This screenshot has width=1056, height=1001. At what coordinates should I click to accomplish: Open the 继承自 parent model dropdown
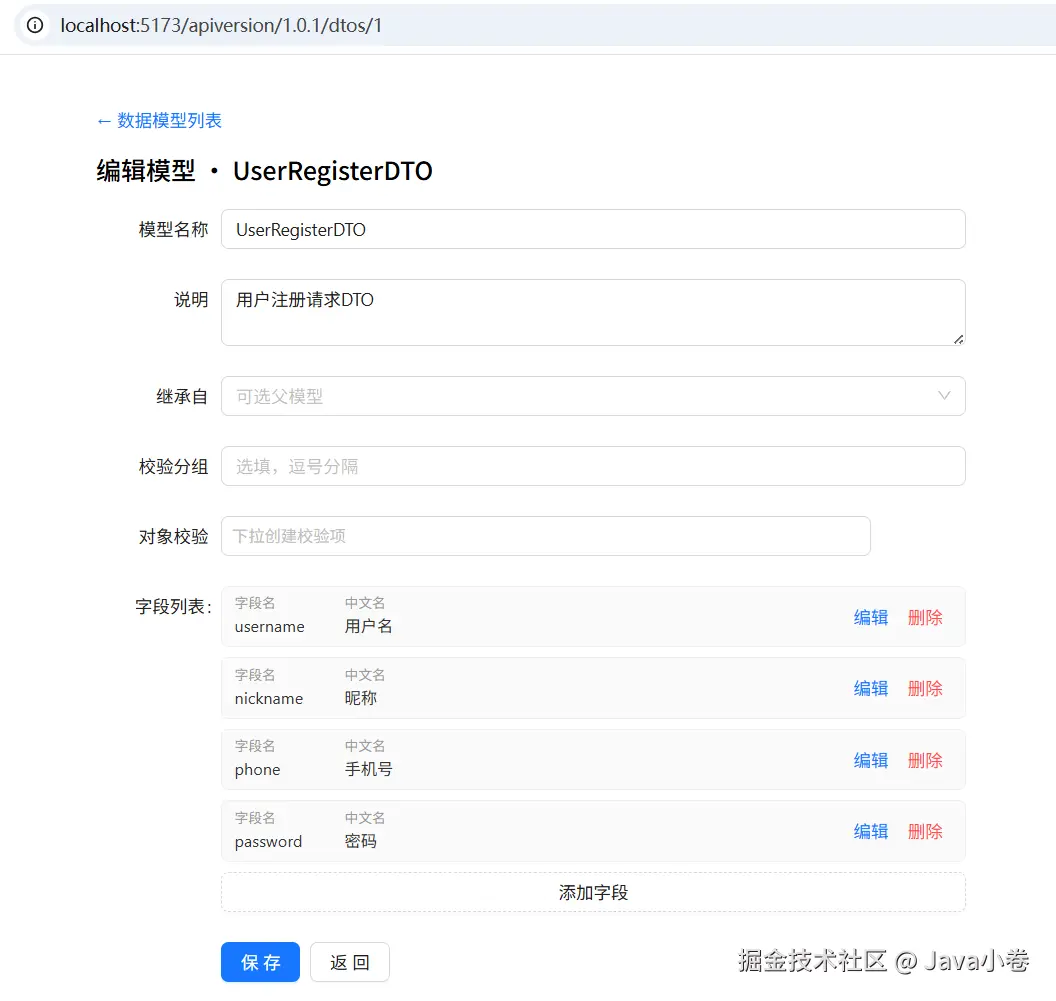tap(593, 396)
